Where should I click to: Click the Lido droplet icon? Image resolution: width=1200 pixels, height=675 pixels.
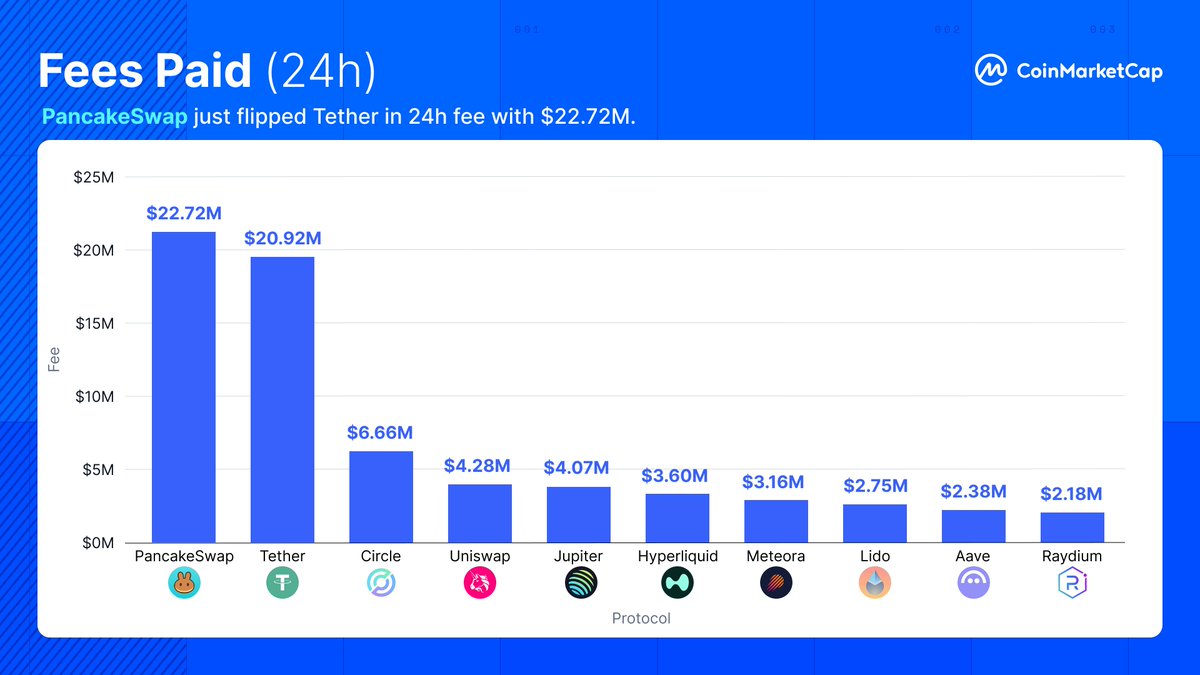875,583
